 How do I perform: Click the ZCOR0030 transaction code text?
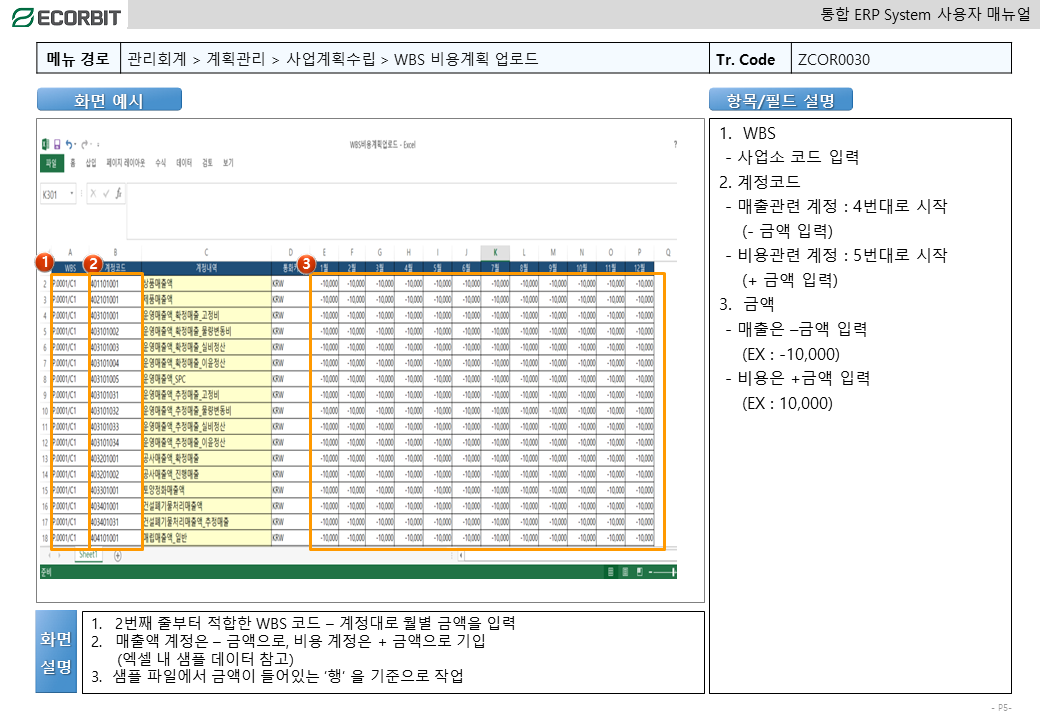click(834, 59)
